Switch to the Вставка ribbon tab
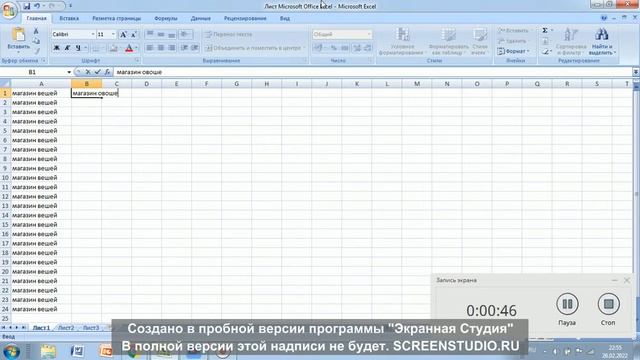Screen dimensions: 640x360 coord(69,18)
